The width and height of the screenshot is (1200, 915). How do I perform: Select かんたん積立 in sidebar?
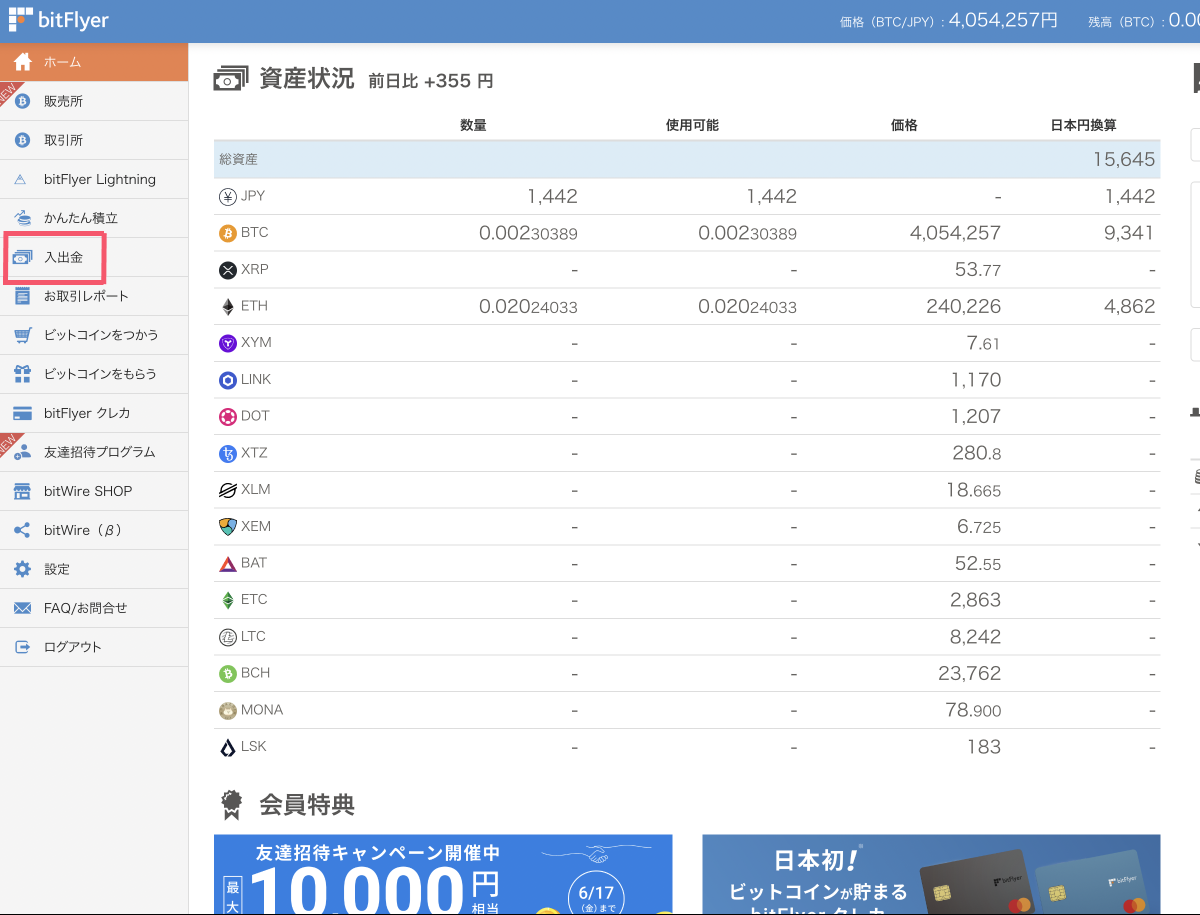pos(94,218)
